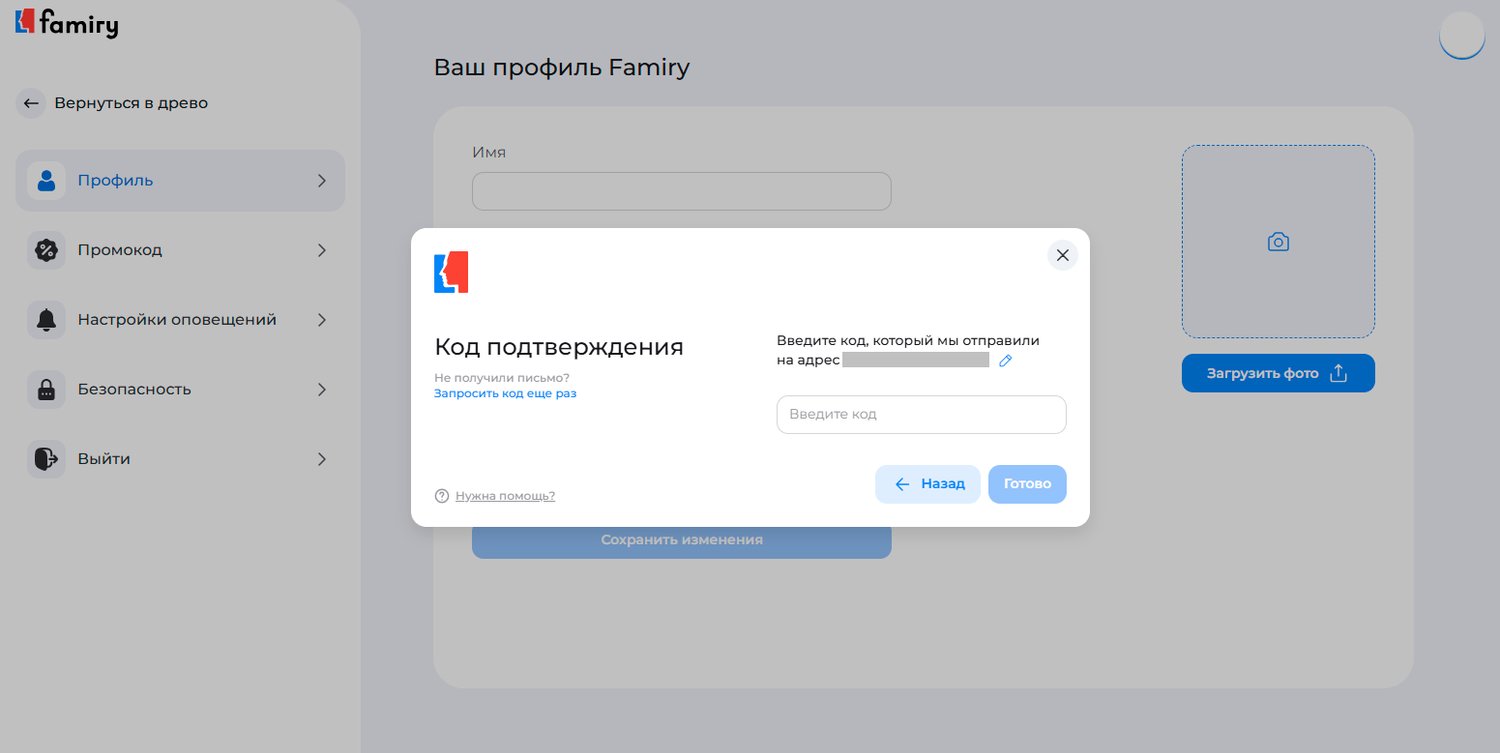Click the Введите код input field

[x=921, y=415]
